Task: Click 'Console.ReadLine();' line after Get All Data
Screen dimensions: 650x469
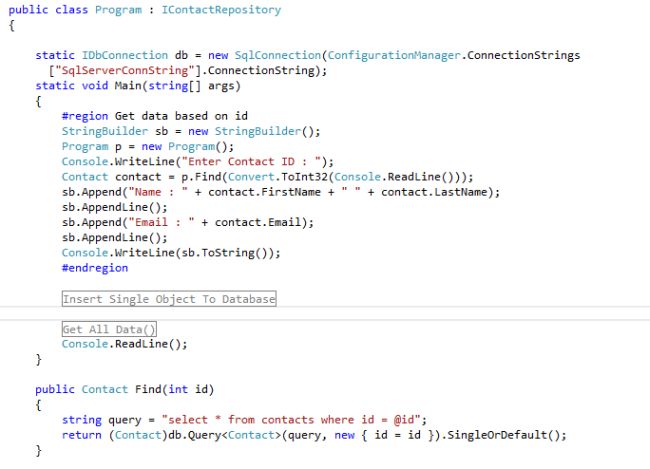Action: point(125,344)
